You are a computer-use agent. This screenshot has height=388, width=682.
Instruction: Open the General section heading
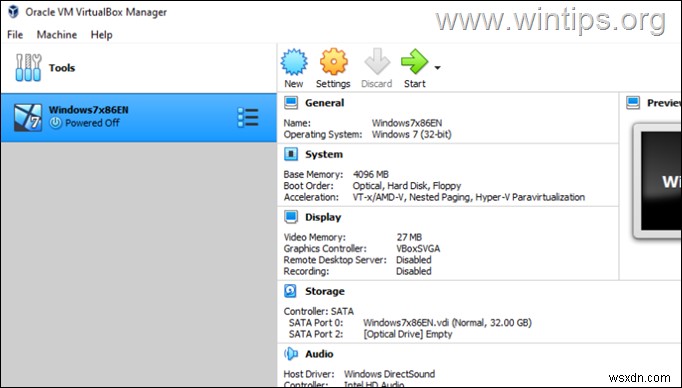[x=324, y=103]
